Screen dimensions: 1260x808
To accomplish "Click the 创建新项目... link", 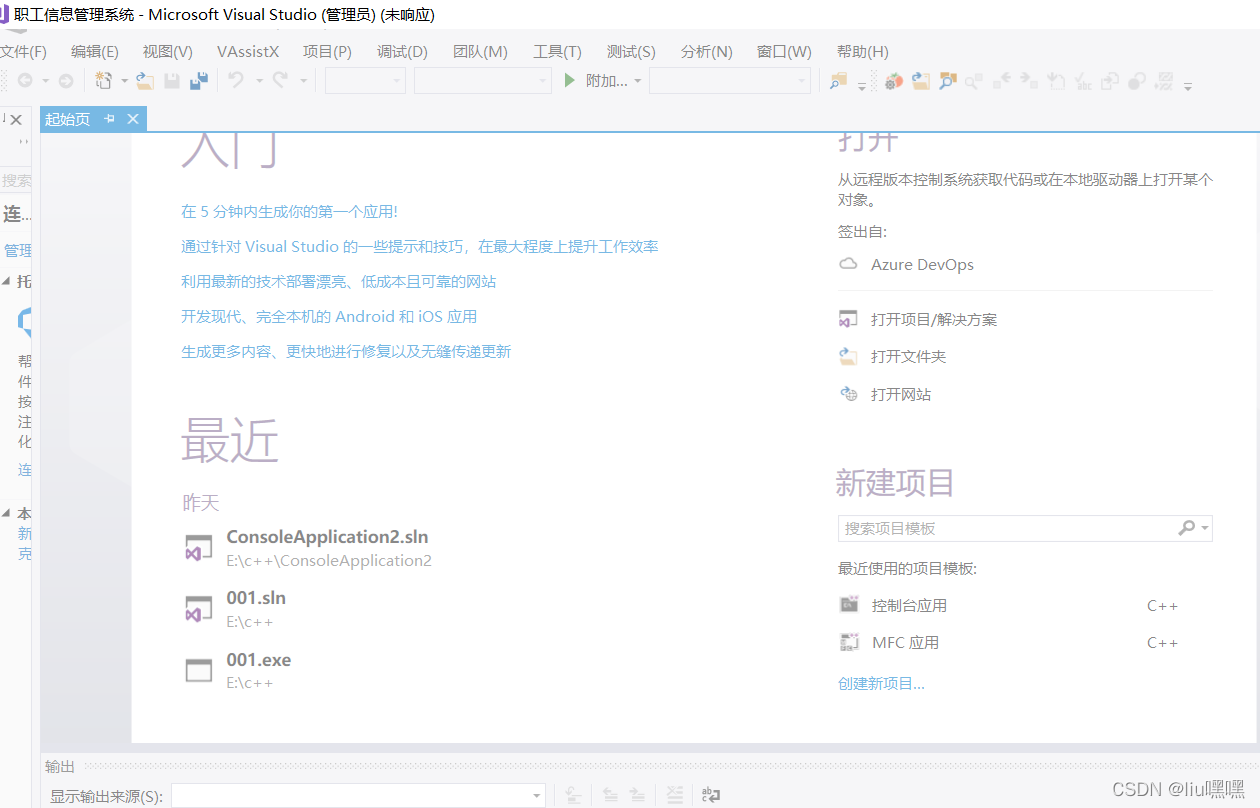I will coord(881,684).
